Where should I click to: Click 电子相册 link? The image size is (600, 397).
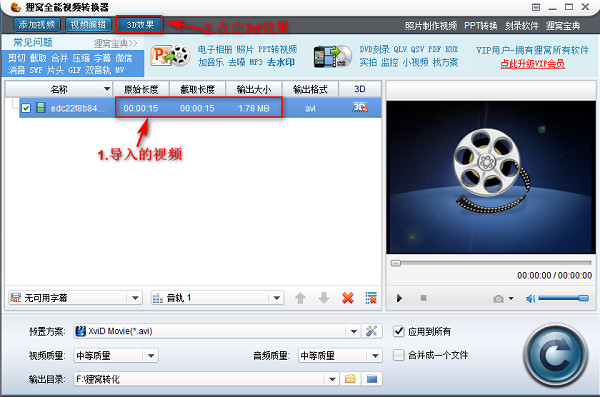[x=215, y=49]
